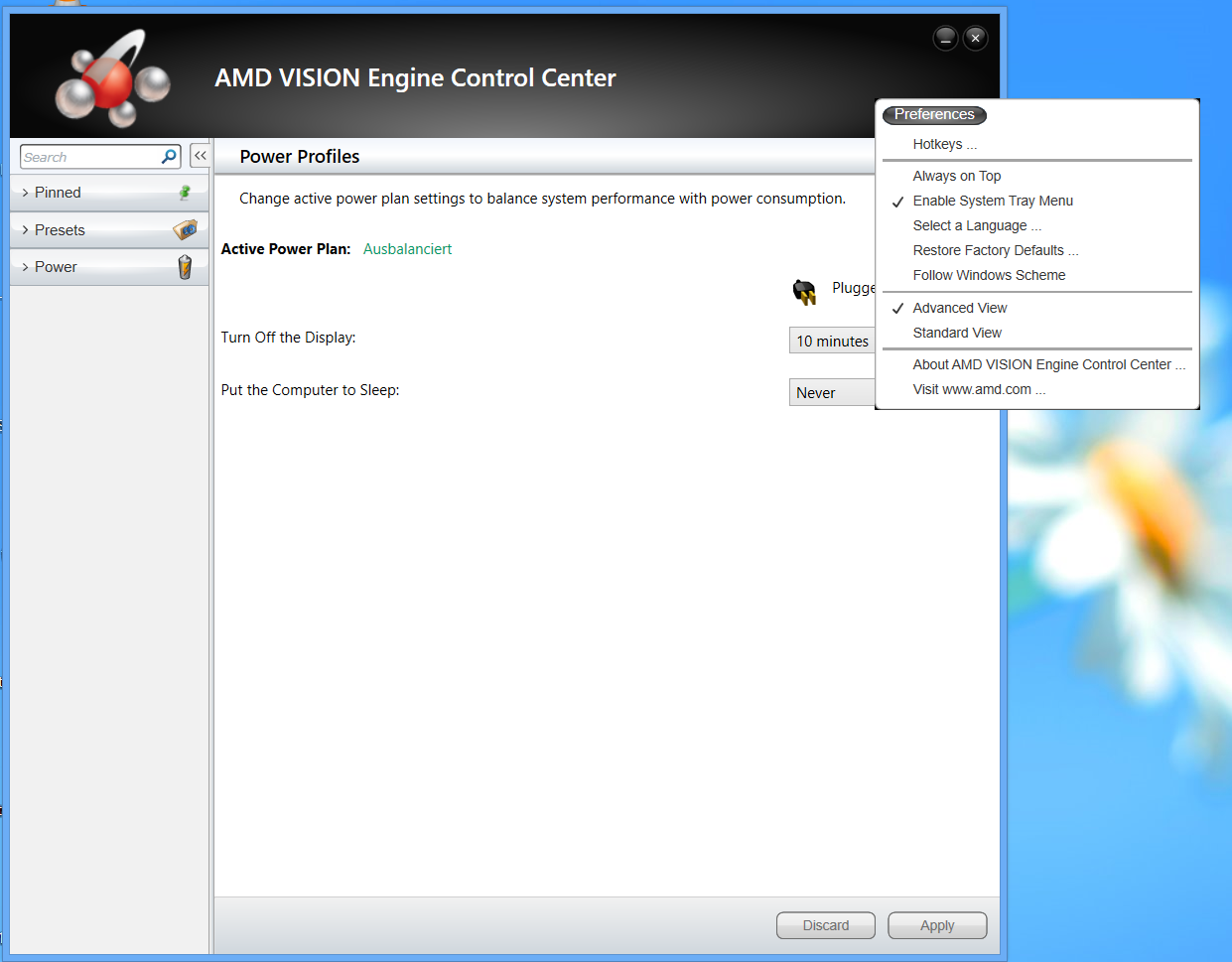
Task: Toggle Always on Top option
Action: click(957, 176)
